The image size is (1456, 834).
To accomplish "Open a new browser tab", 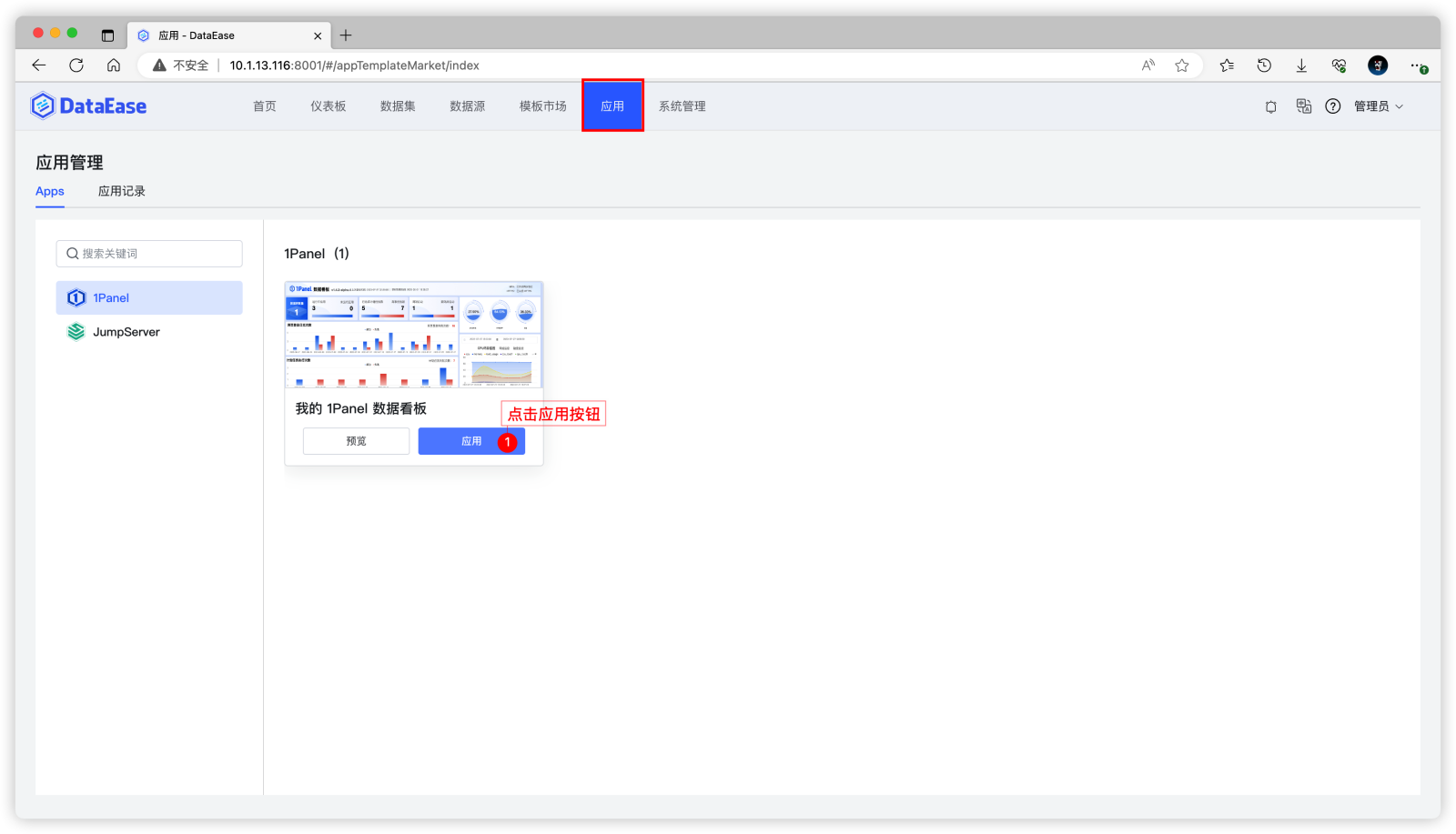I will point(346,35).
